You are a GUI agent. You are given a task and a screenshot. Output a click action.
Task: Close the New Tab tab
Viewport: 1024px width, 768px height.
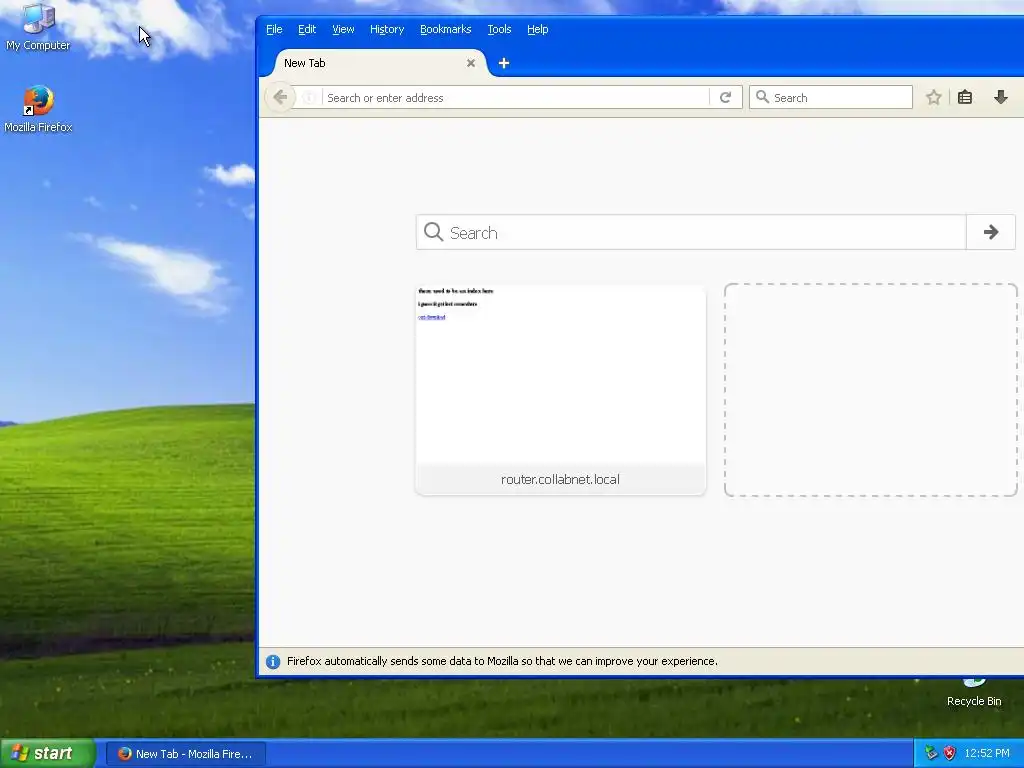(471, 63)
